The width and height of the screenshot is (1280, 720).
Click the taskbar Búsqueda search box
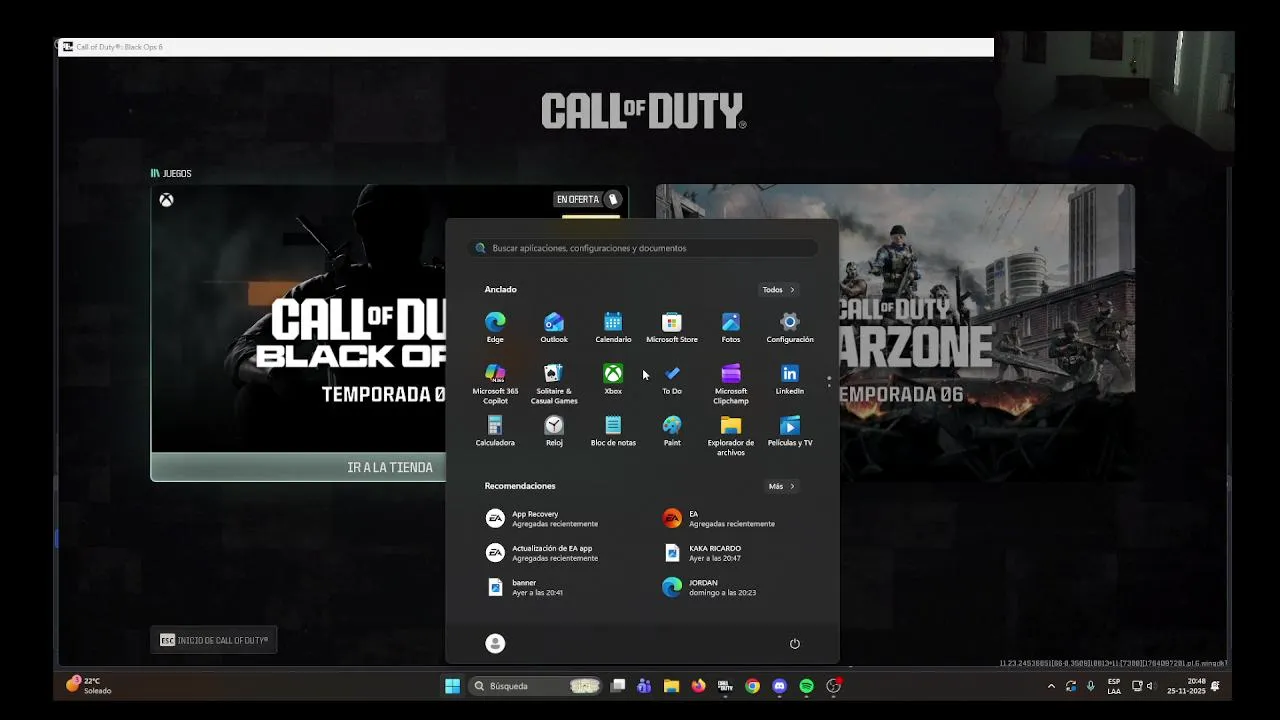tap(536, 686)
